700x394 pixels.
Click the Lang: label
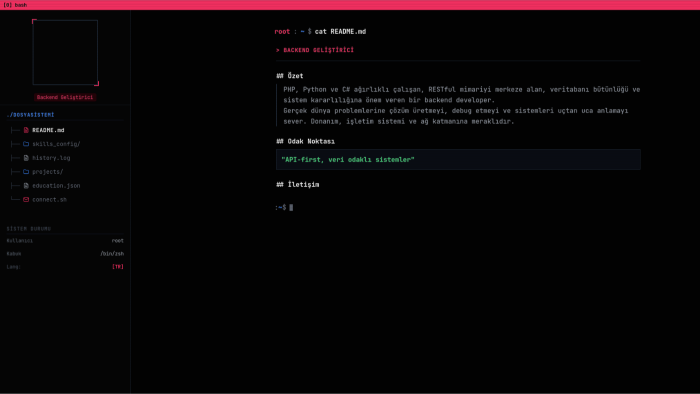click(x=13, y=266)
